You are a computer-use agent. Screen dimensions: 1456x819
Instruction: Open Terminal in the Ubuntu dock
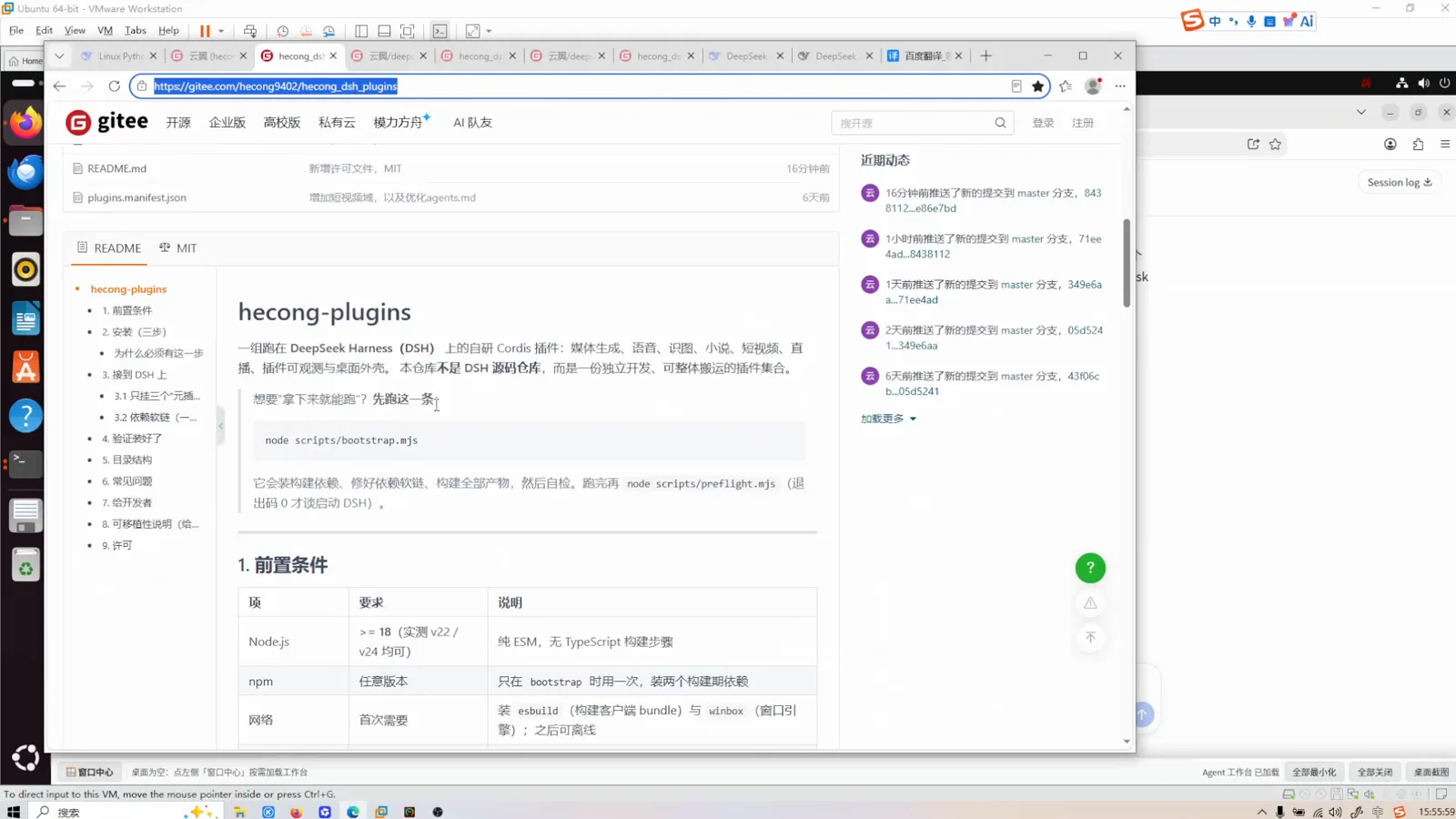(x=25, y=464)
